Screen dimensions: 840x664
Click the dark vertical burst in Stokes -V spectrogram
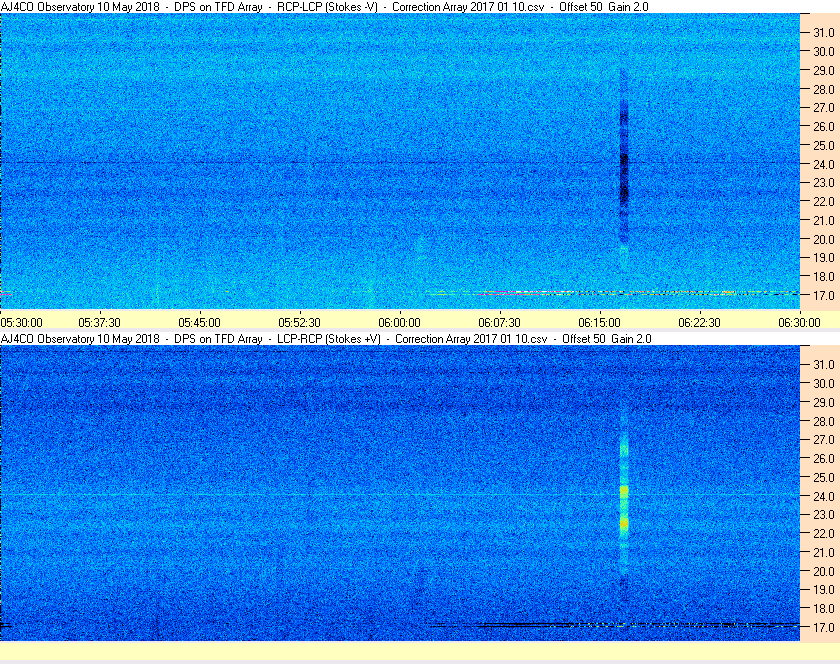(624, 158)
